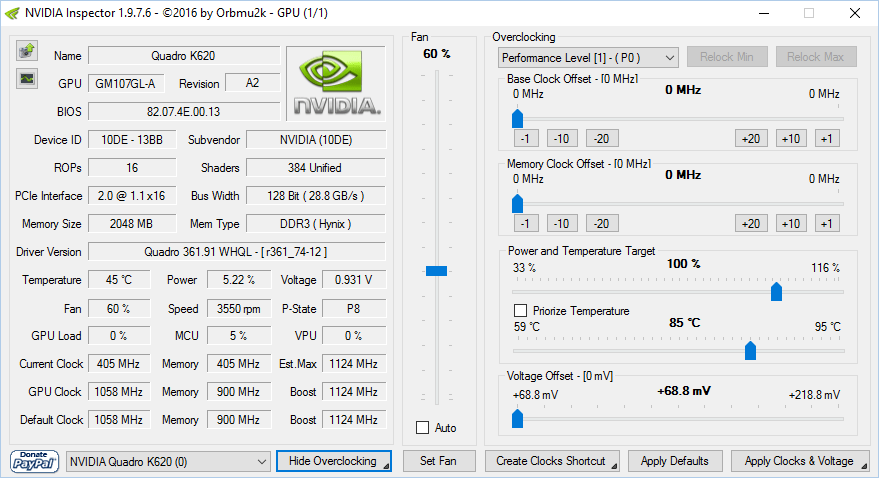Open the Performance Level dropdown
Image resolution: width=879 pixels, height=478 pixels.
pos(588,57)
